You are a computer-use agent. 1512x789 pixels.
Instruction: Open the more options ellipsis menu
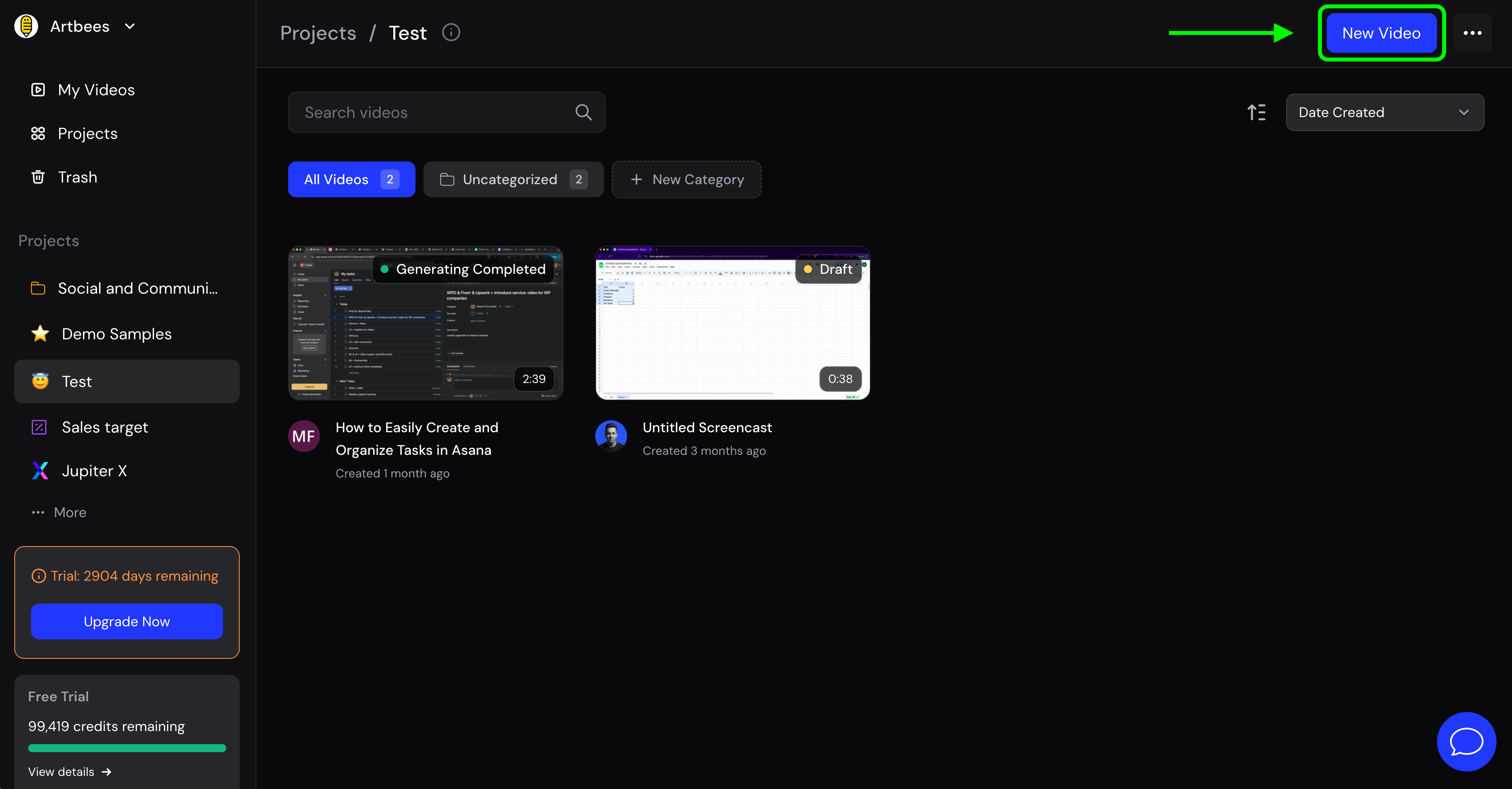(1473, 33)
